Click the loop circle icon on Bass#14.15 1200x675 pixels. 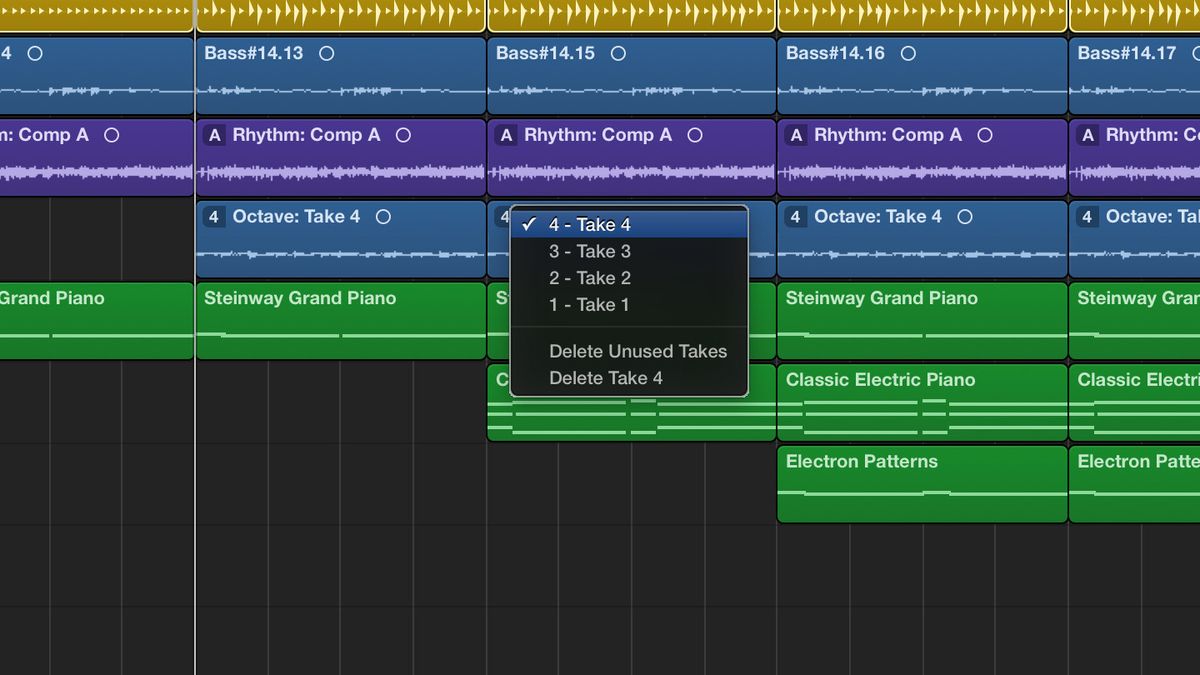click(x=619, y=53)
